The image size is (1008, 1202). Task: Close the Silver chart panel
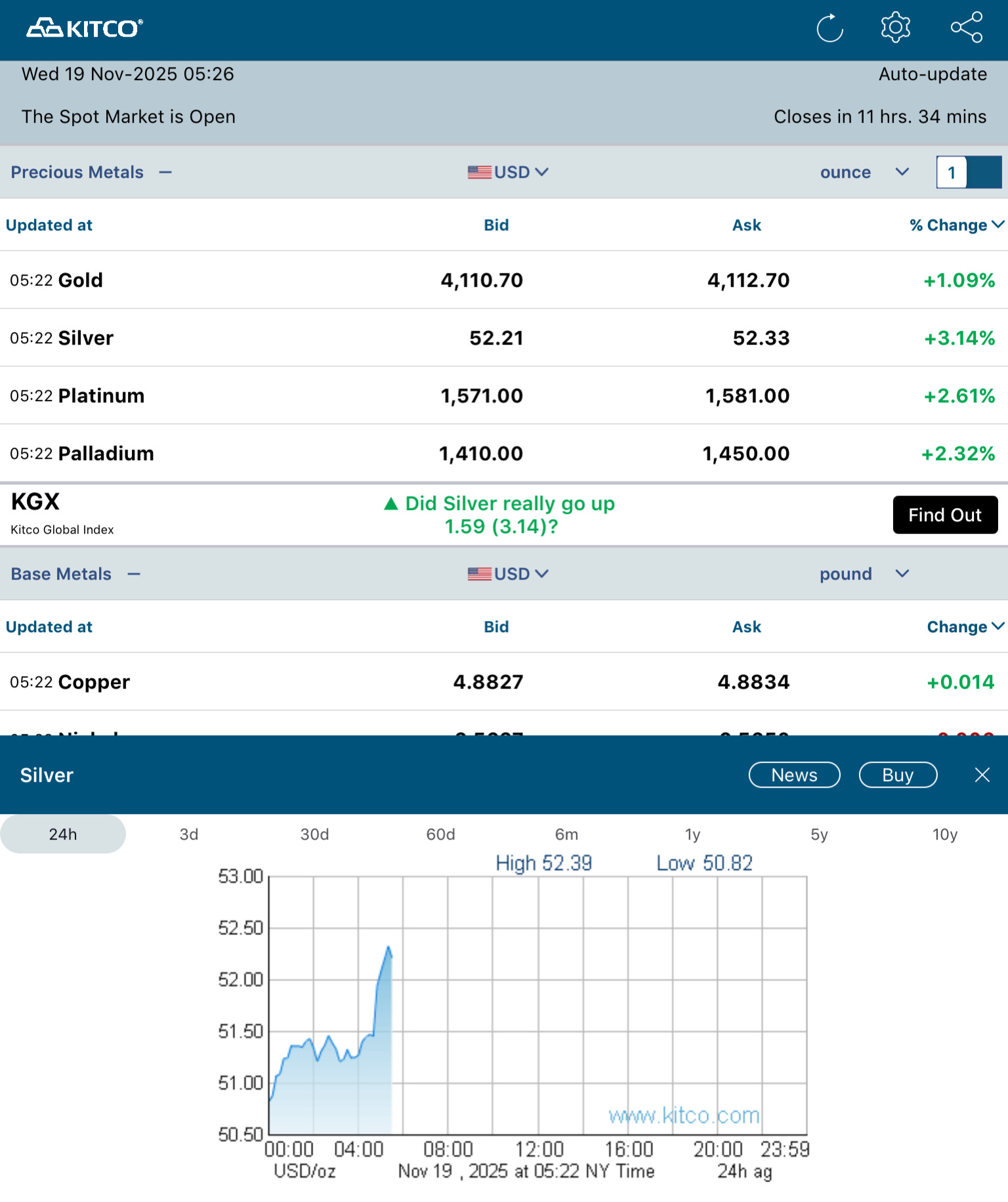[x=982, y=775]
